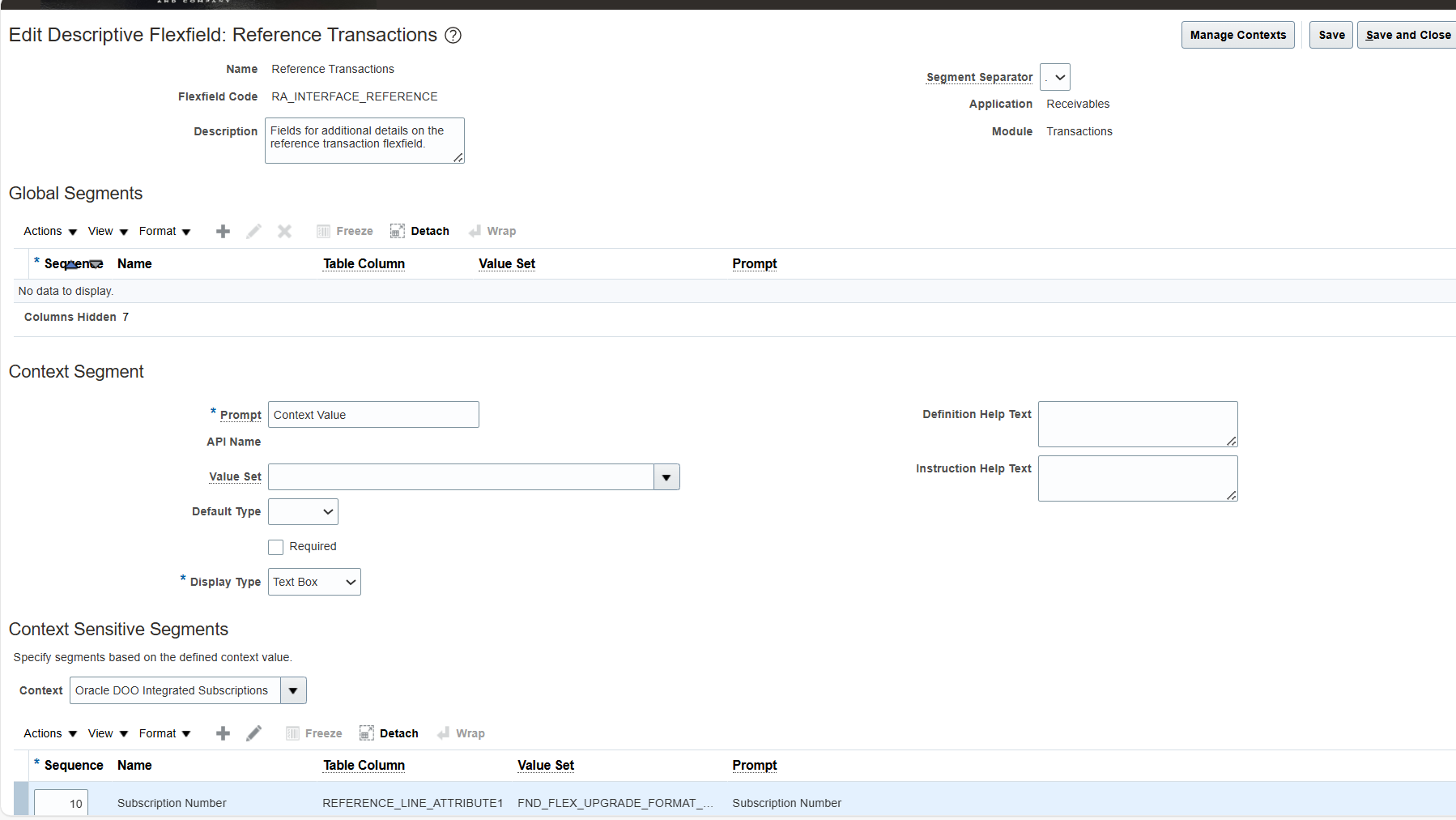Detach the Global Segments table
The width and height of the screenshot is (1456, 820).
click(419, 232)
